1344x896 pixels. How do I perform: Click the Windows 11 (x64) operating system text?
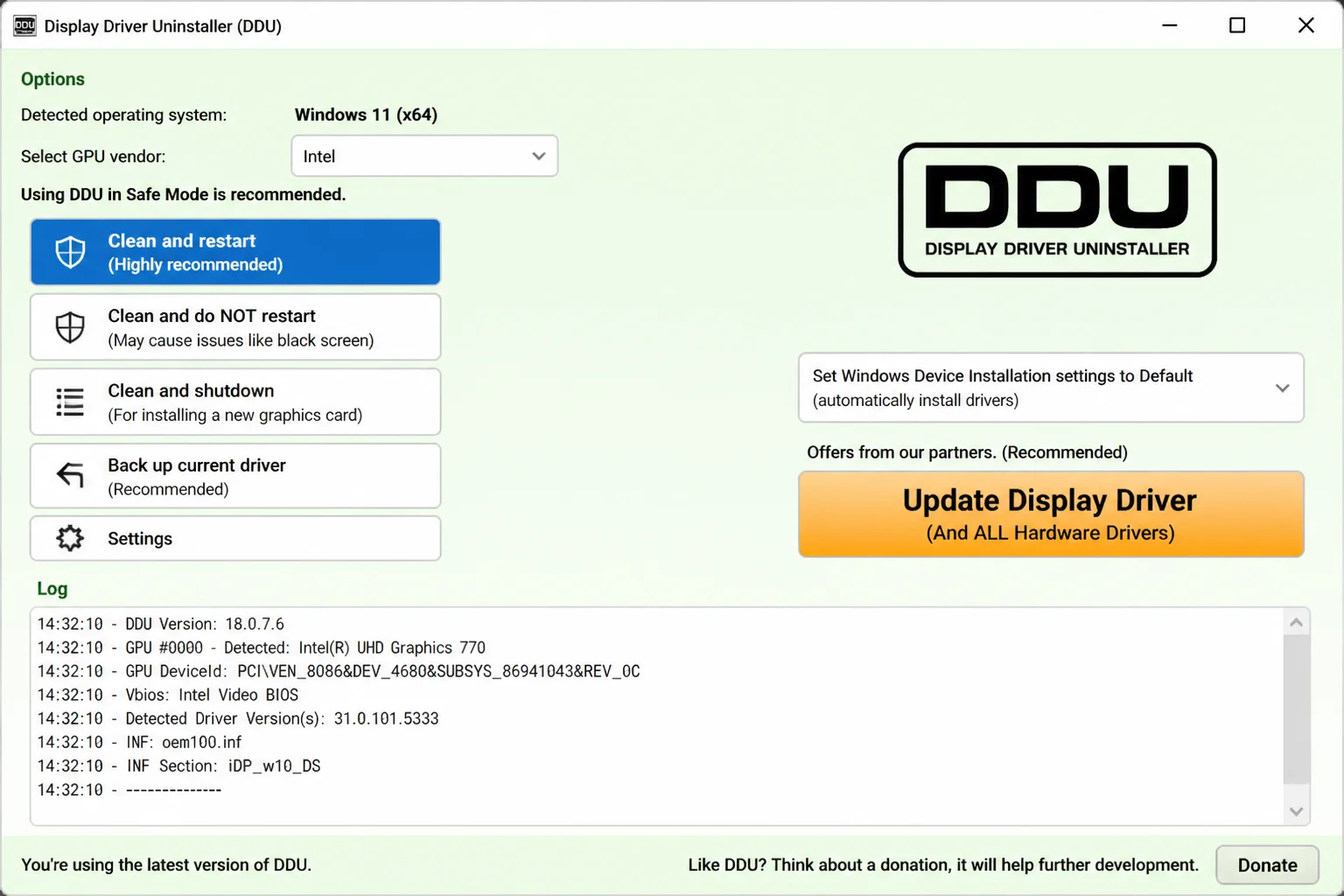[366, 115]
